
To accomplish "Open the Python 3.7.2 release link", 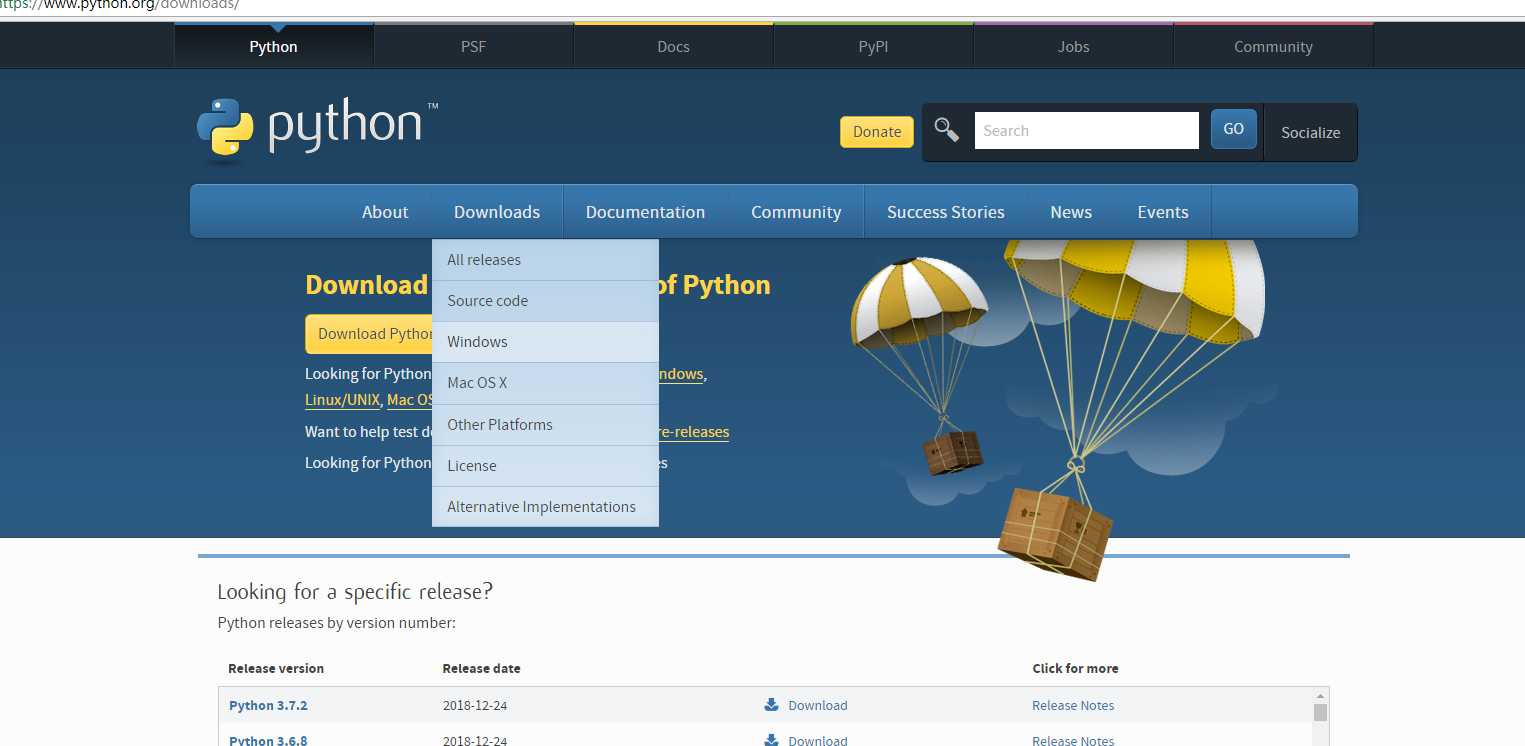I will click(268, 705).
